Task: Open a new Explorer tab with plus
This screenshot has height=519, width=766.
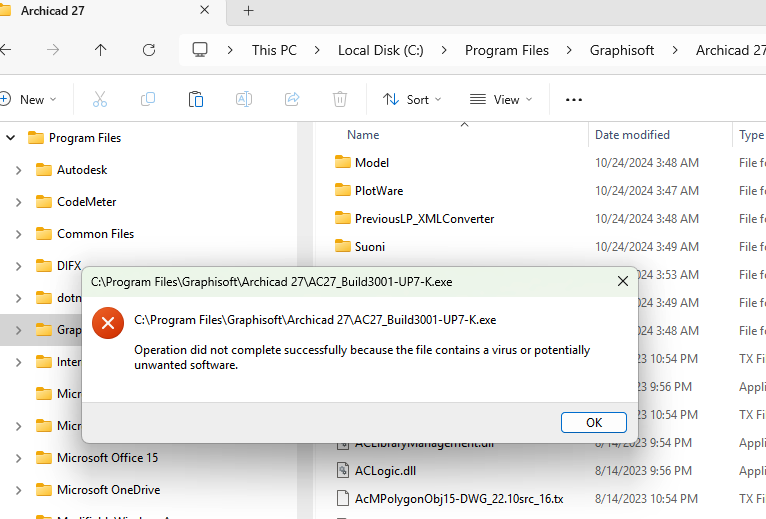Action: pos(249,11)
